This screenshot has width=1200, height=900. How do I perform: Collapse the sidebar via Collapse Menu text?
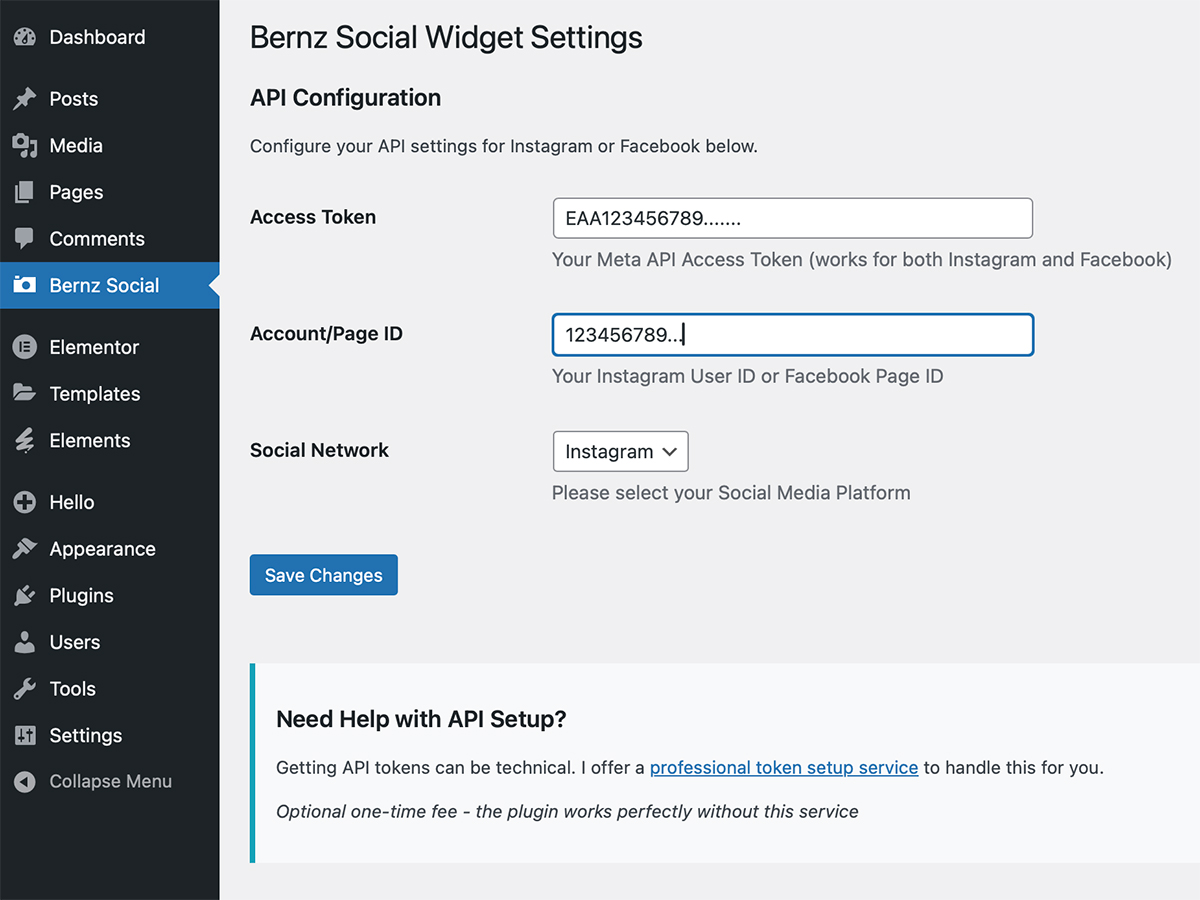click(x=111, y=782)
